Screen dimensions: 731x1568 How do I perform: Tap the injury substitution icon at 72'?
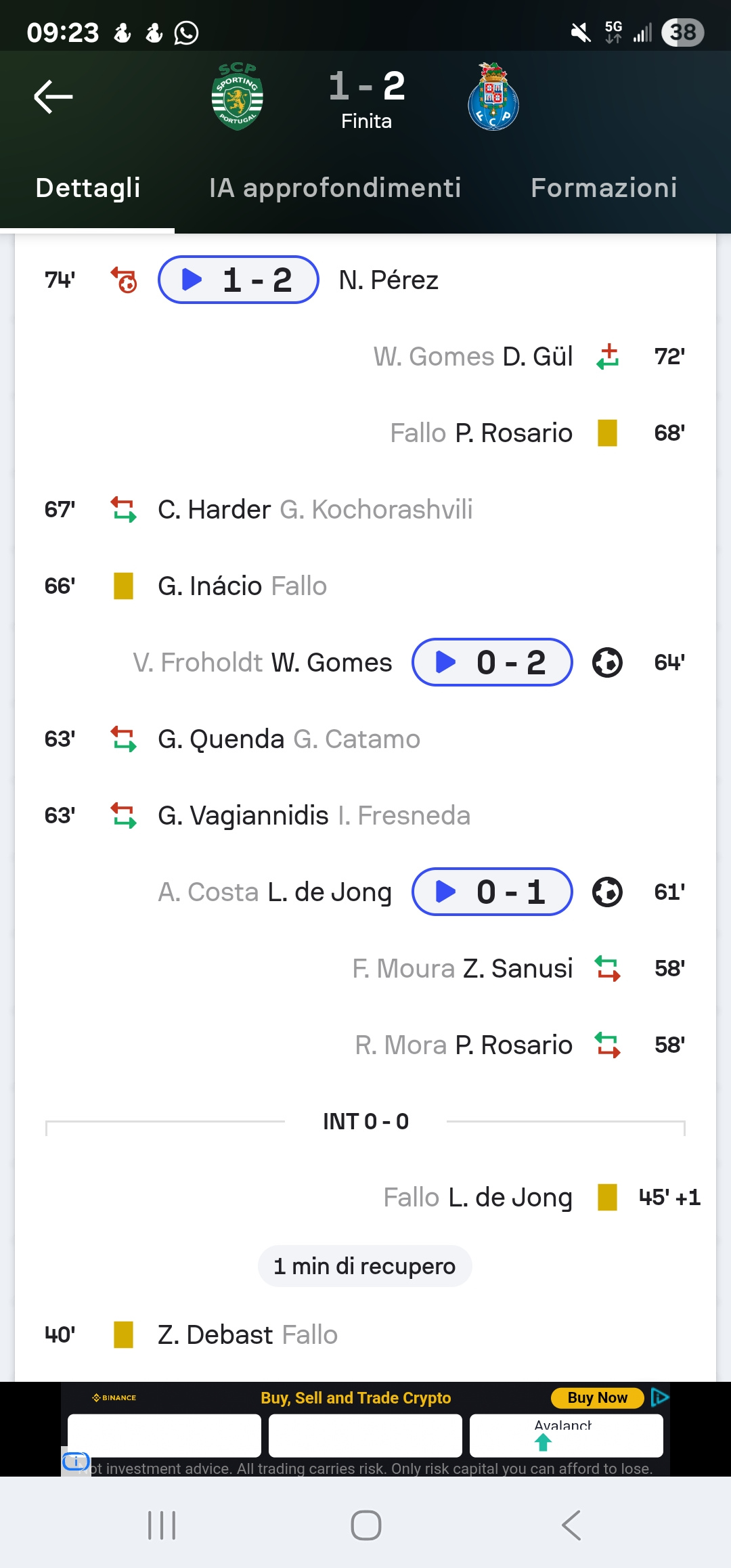(x=608, y=356)
